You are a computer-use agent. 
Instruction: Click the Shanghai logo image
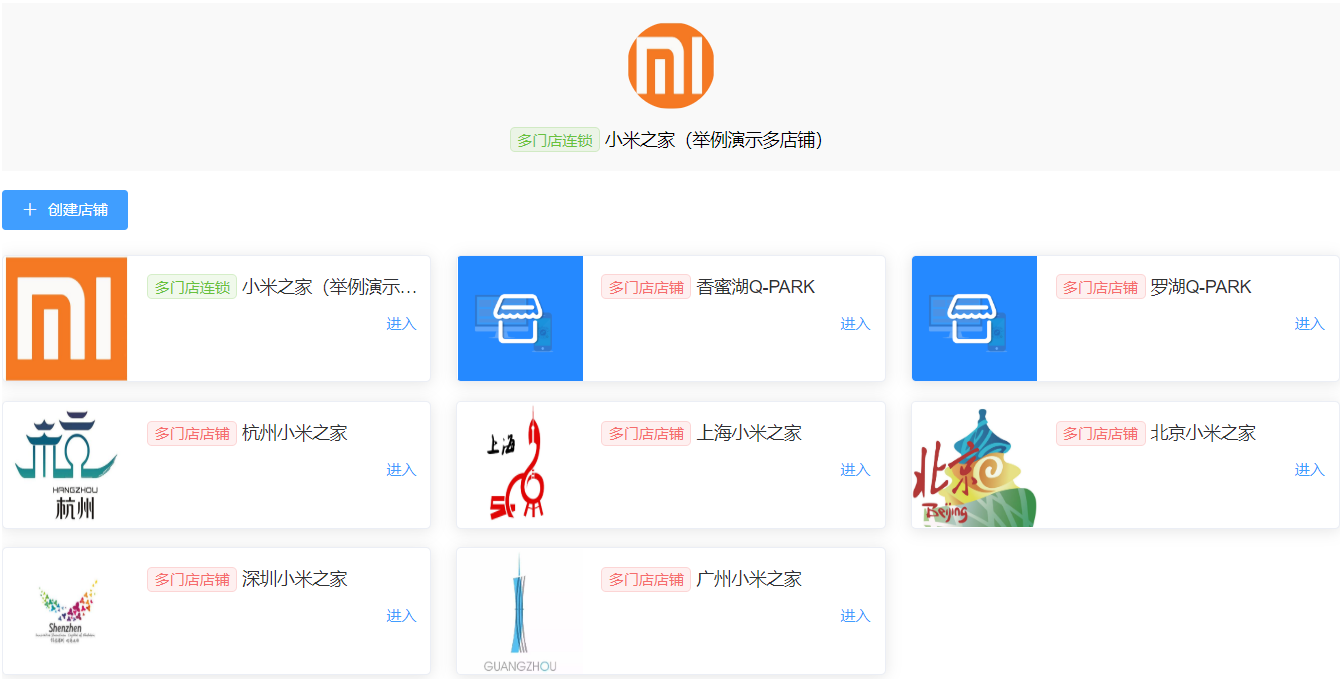pyautogui.click(x=520, y=463)
